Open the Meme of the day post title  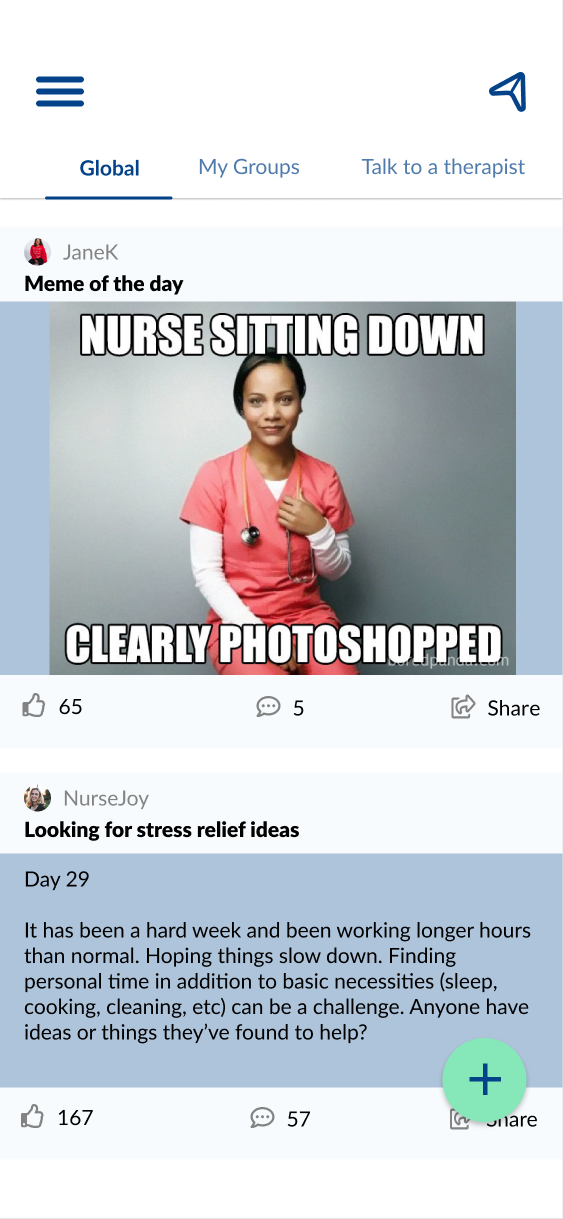point(104,284)
